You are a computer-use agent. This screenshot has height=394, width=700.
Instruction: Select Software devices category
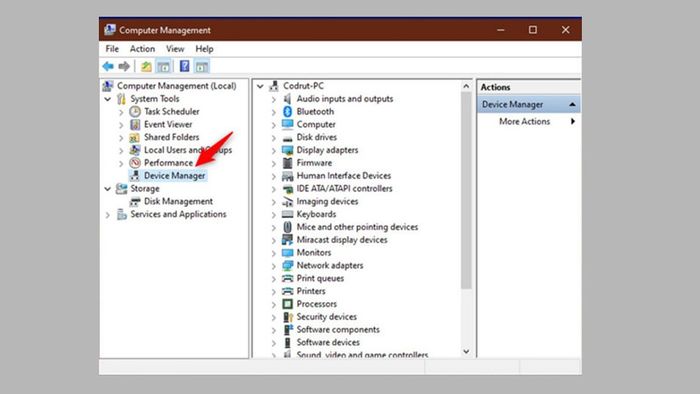[328, 343]
